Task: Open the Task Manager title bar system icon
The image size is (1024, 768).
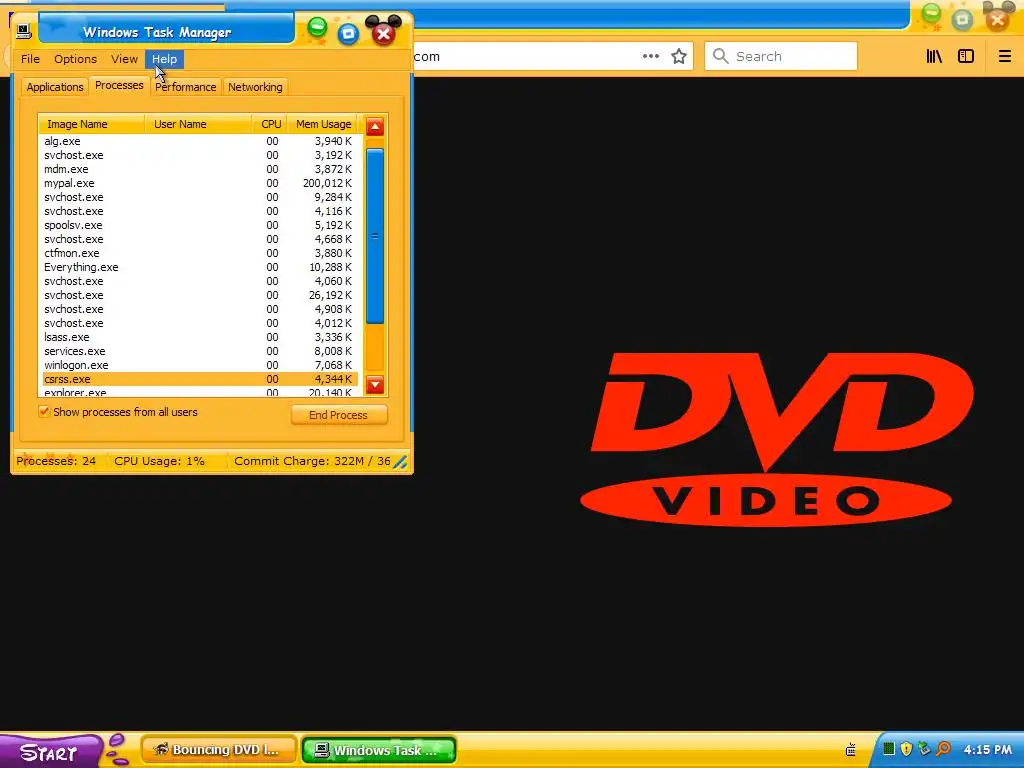Action: 24,31
